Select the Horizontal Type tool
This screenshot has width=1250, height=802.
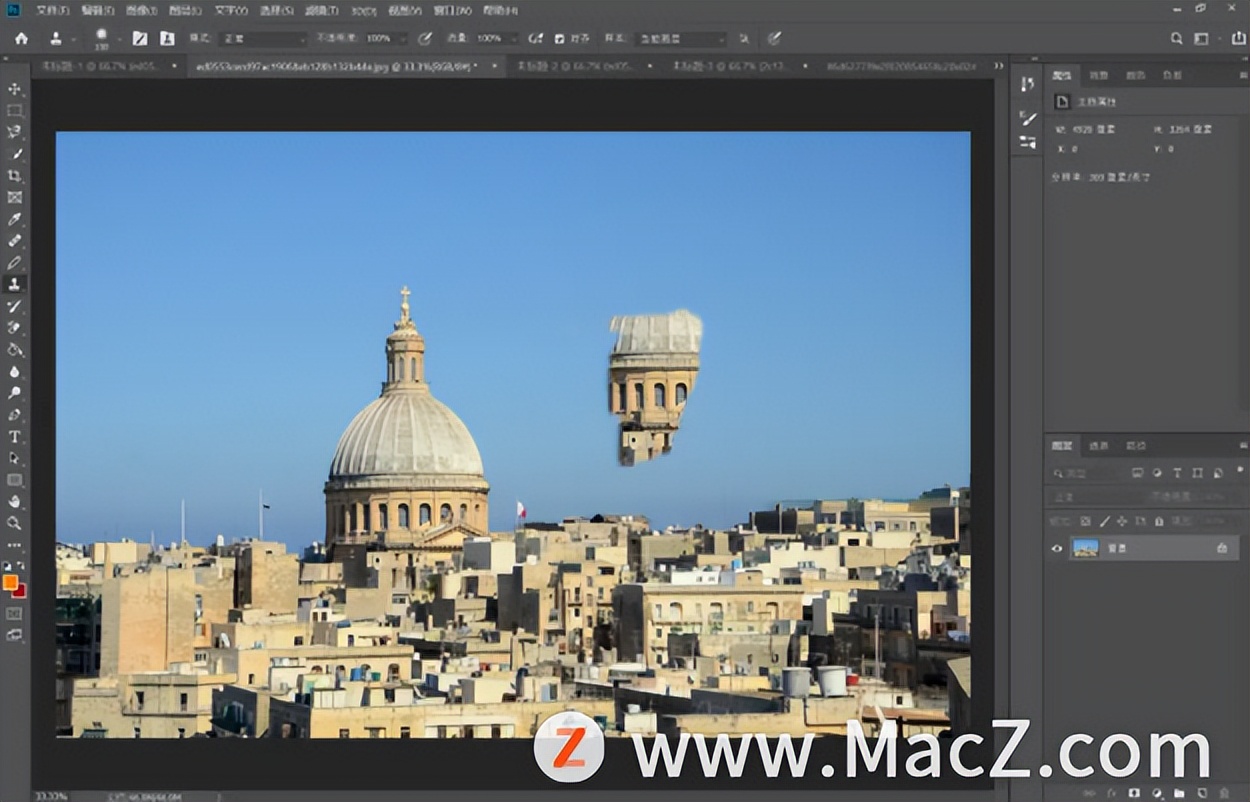click(14, 436)
